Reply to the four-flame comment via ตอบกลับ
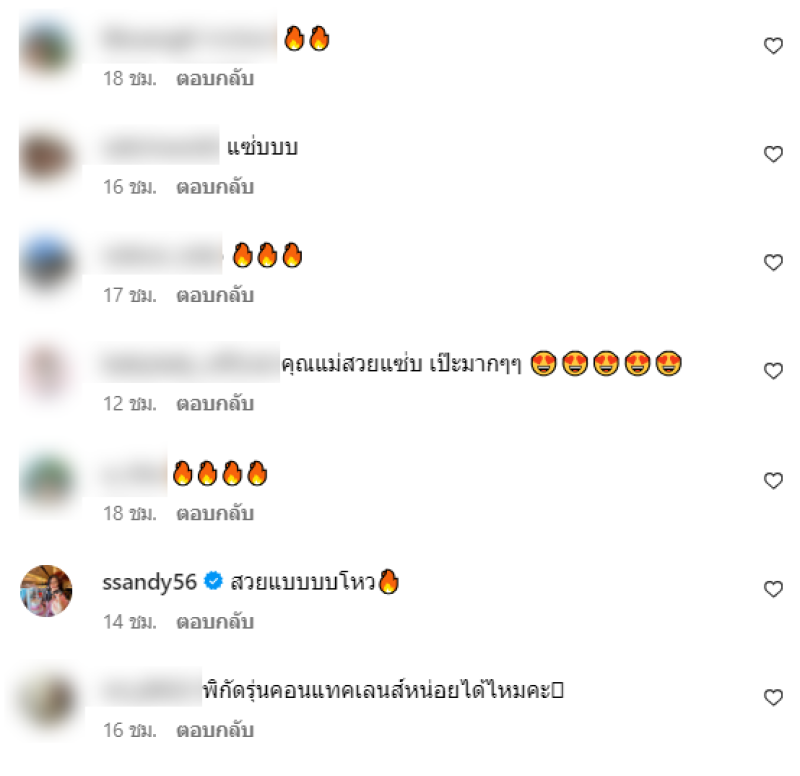This screenshot has height=776, width=800. point(215,513)
